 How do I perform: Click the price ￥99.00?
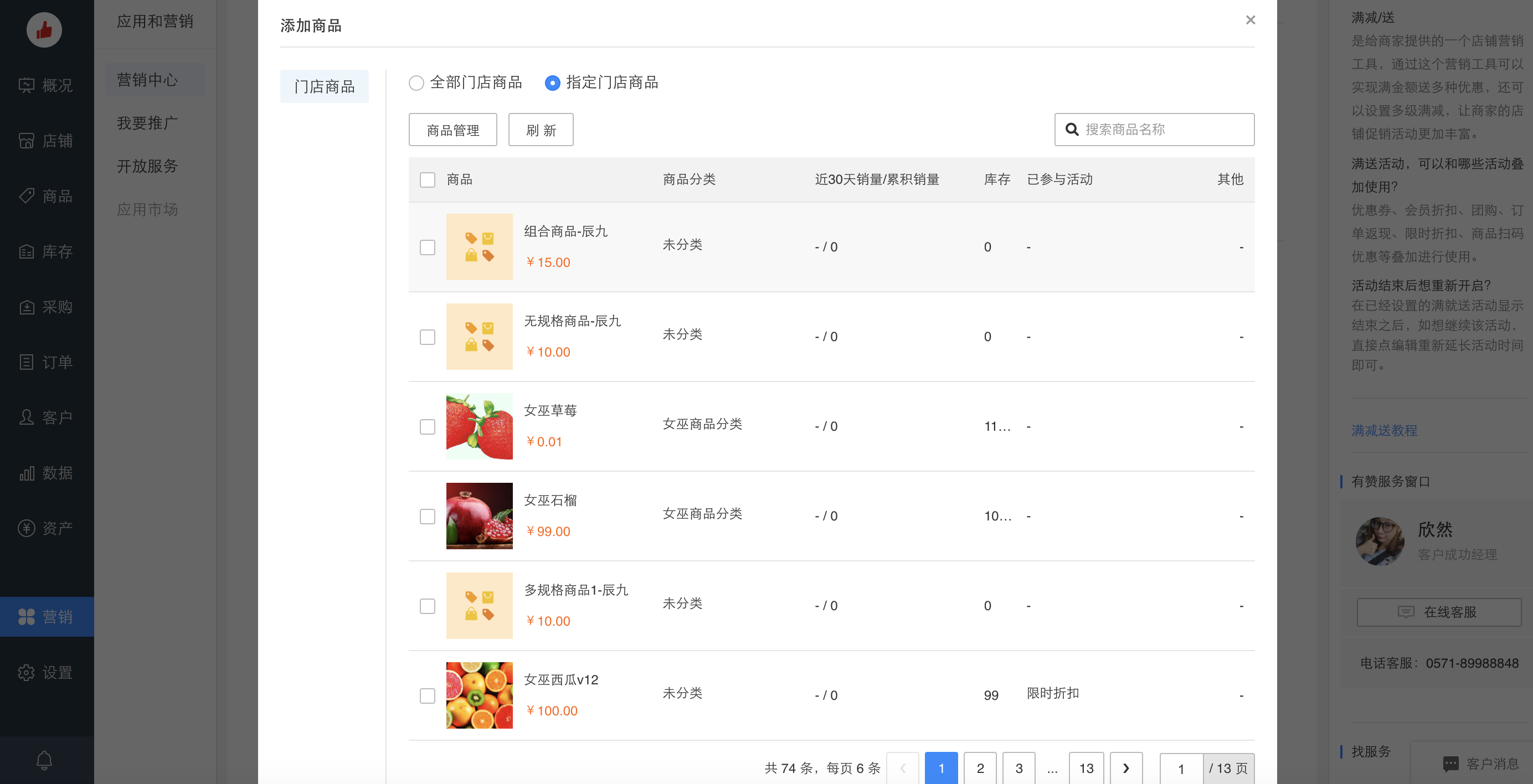pos(548,531)
